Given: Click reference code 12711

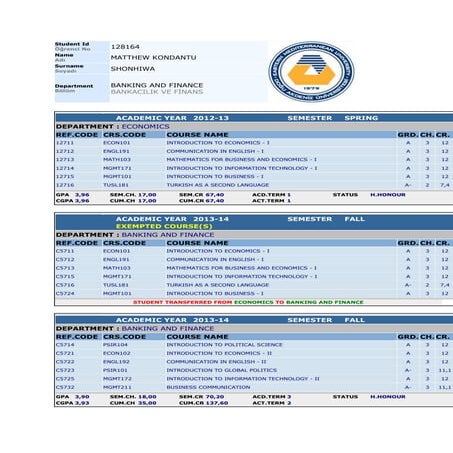Looking at the screenshot, I should [x=65, y=143].
